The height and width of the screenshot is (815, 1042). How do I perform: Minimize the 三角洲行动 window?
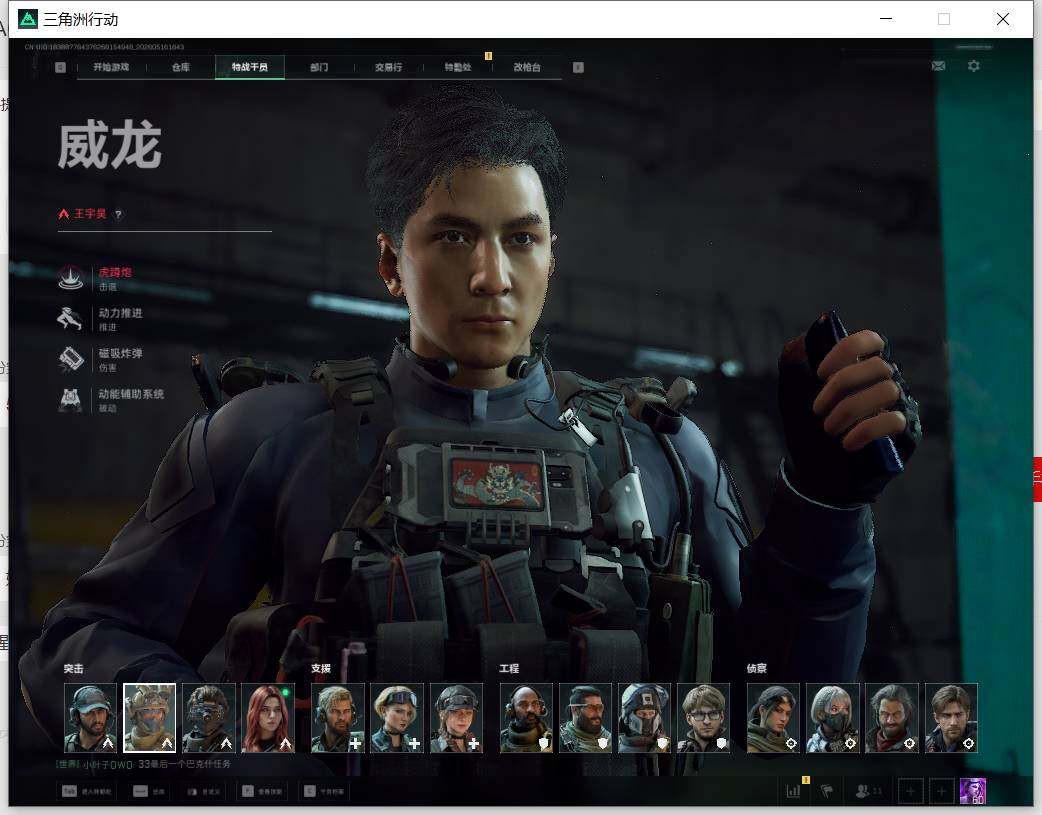coord(886,19)
